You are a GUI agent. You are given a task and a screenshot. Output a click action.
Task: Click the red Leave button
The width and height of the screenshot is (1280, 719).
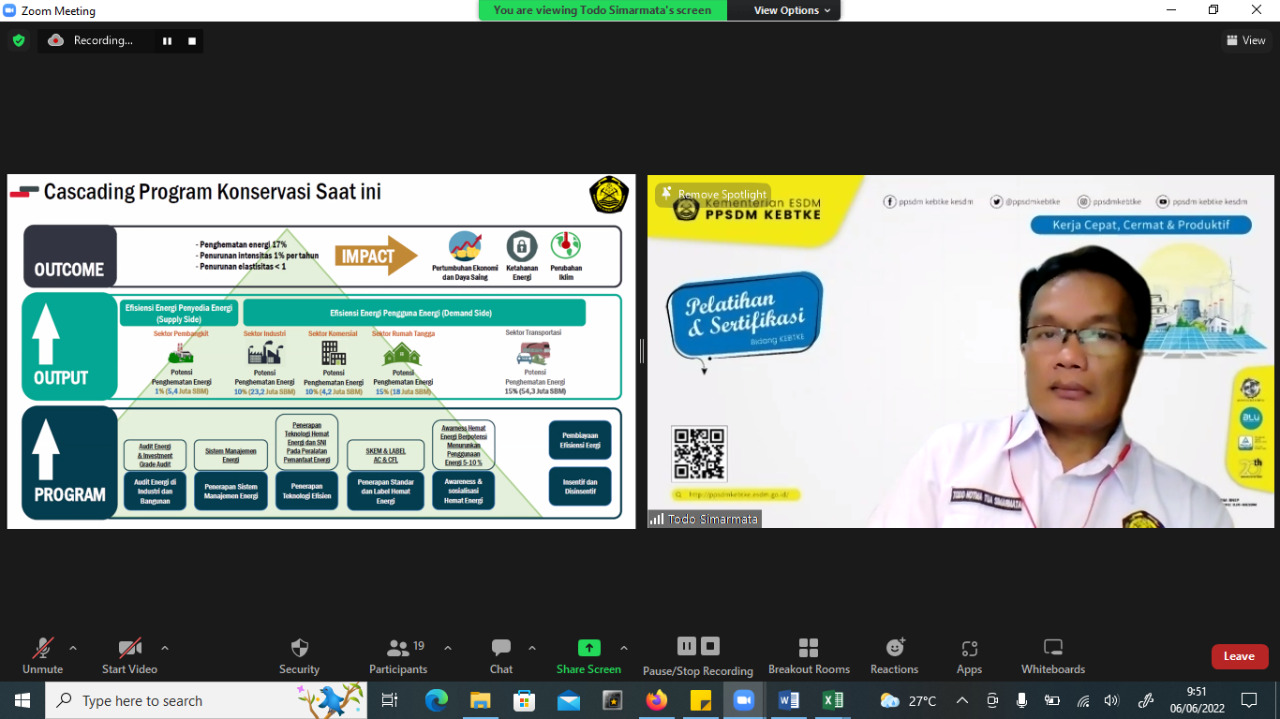coord(1239,656)
